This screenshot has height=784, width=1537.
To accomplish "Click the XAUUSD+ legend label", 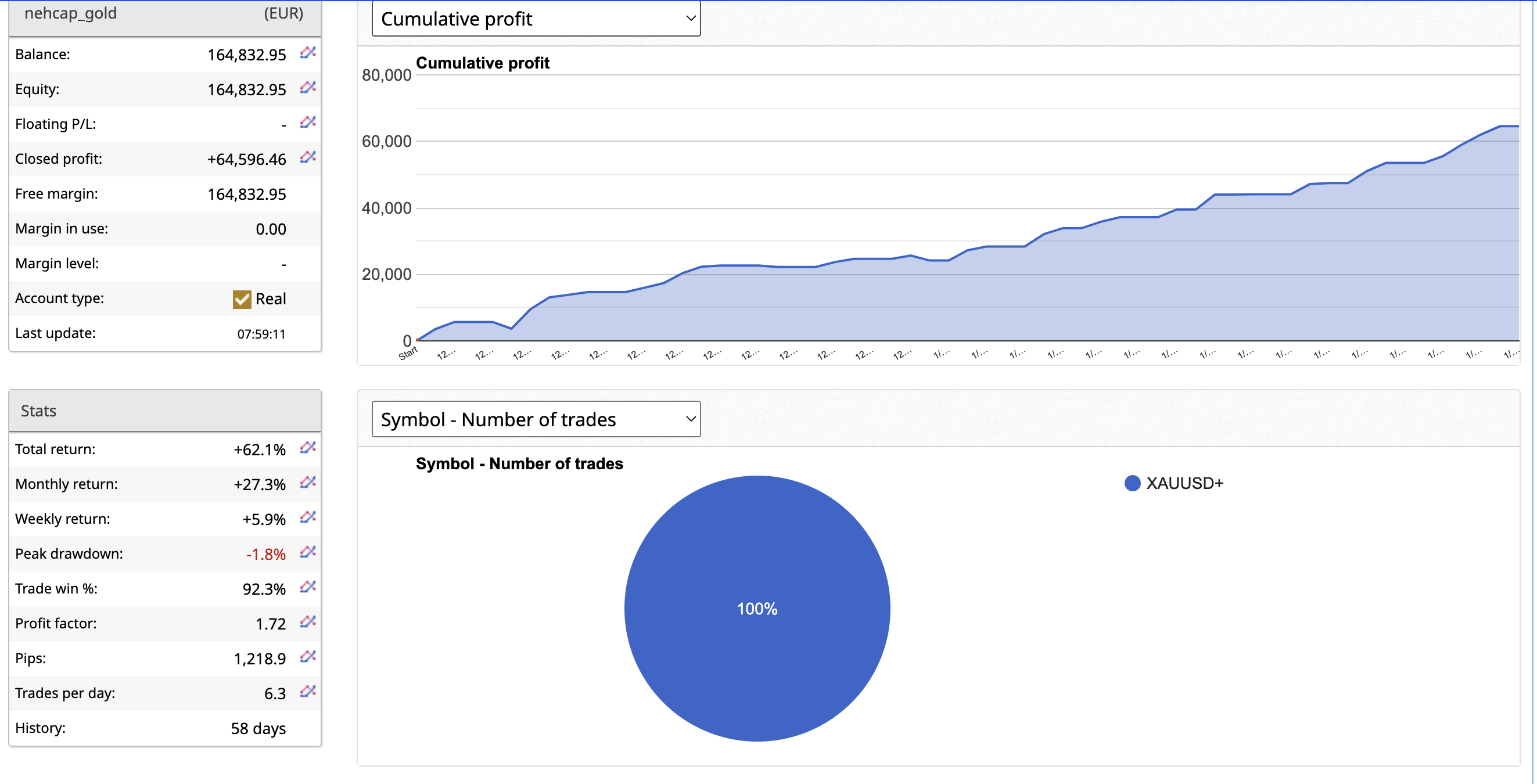I will pyautogui.click(x=1184, y=483).
